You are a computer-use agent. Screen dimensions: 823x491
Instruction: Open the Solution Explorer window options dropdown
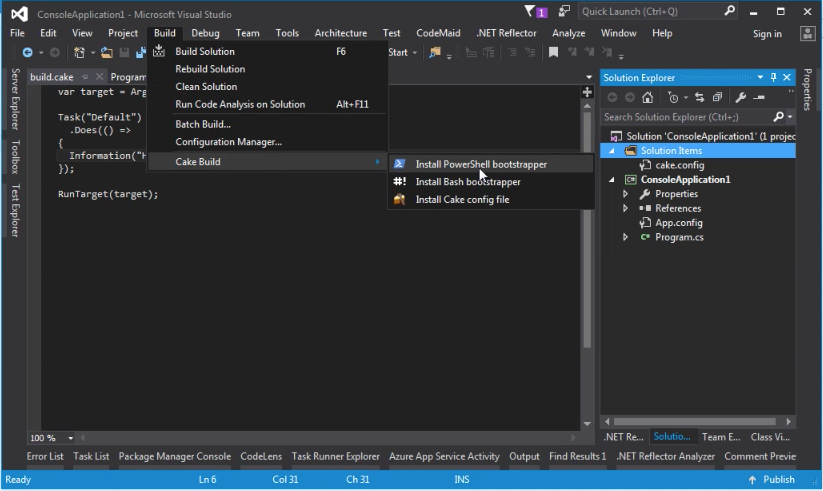pos(760,77)
